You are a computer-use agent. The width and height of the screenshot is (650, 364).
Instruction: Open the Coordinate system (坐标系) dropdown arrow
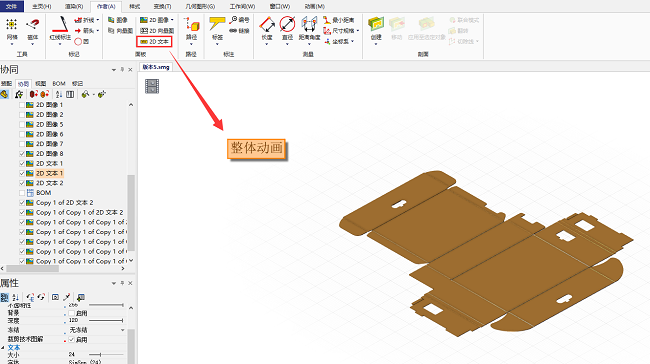tap(352, 41)
